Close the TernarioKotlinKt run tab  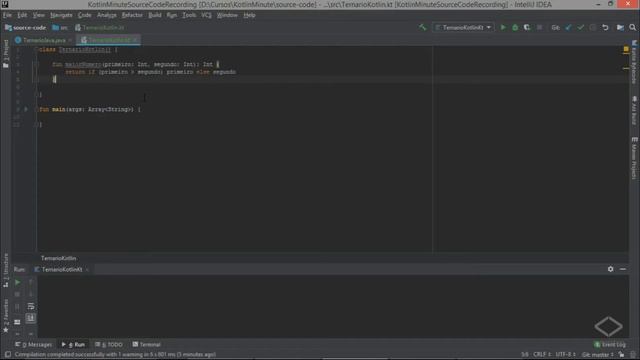coord(87,270)
